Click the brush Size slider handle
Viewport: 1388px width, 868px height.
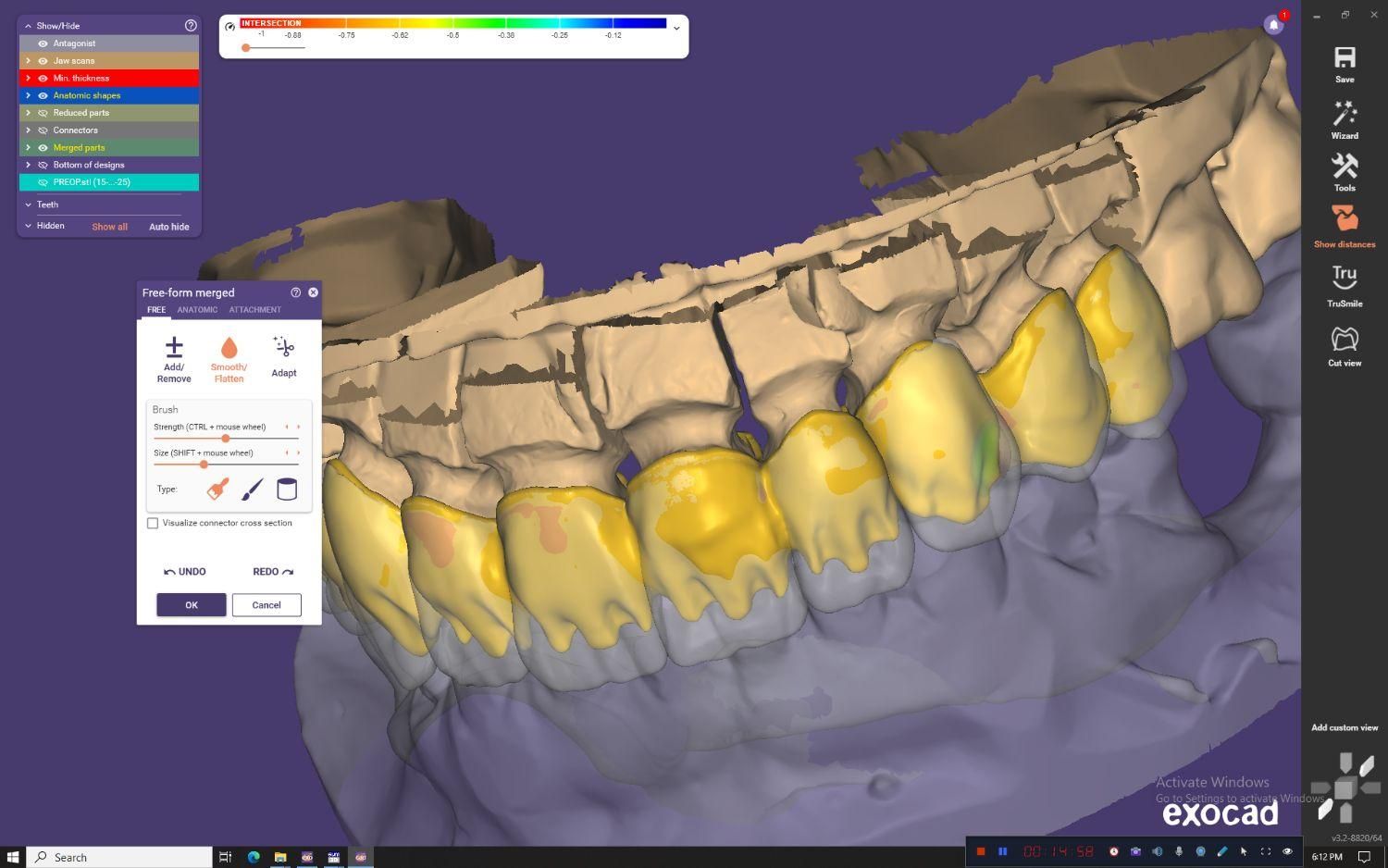point(204,465)
